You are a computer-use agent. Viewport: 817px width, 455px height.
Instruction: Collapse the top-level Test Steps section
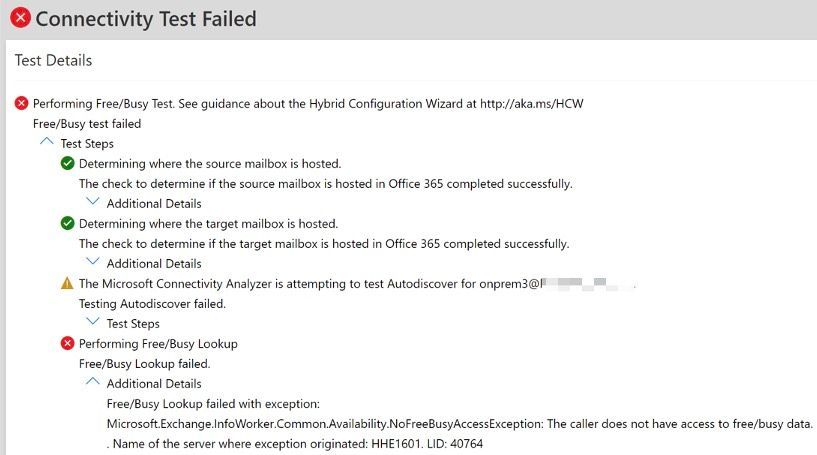point(45,143)
